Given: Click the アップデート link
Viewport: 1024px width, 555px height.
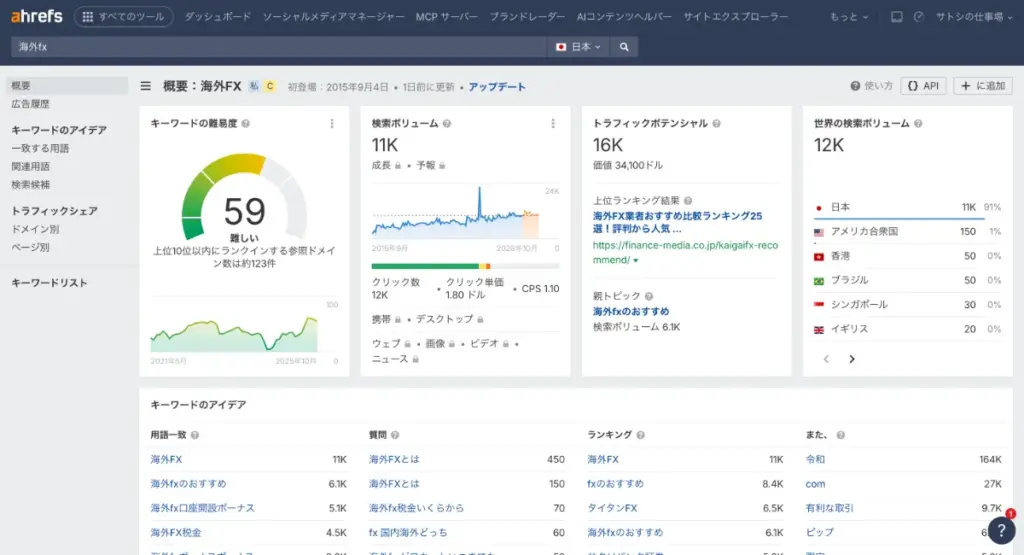Looking at the screenshot, I should click(497, 87).
